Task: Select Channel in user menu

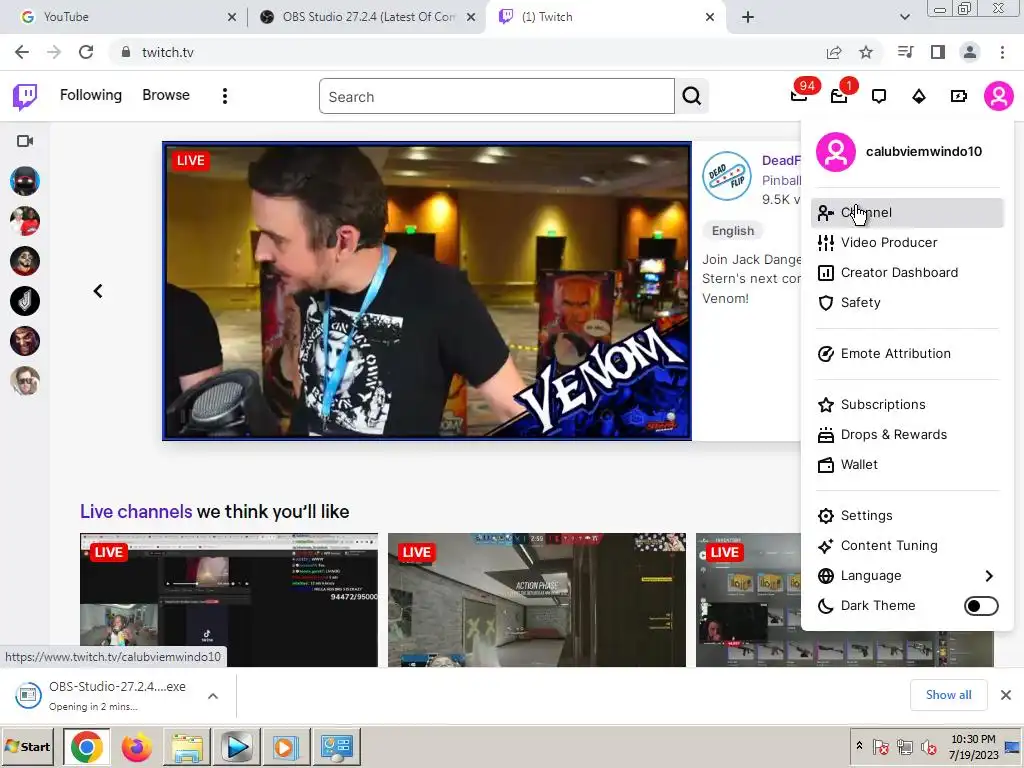Action: coord(907,212)
